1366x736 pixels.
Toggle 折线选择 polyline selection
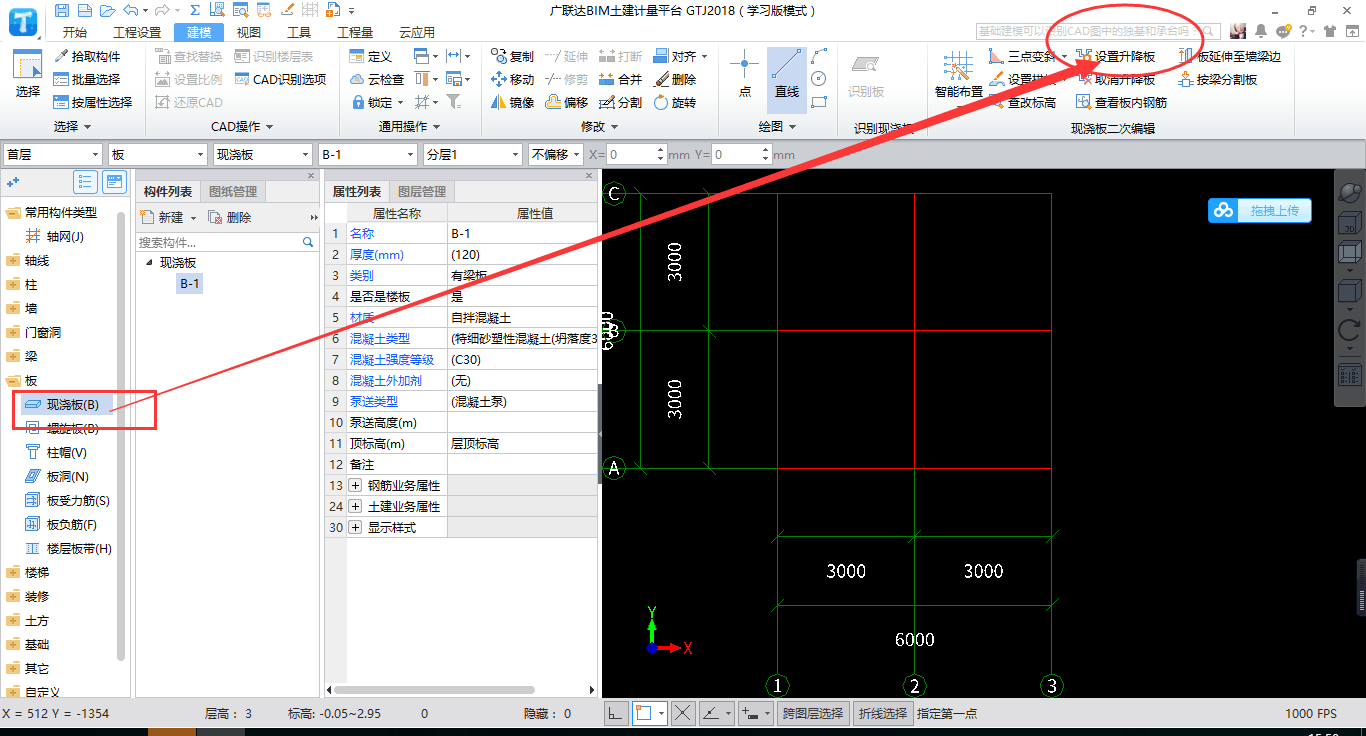(x=883, y=713)
